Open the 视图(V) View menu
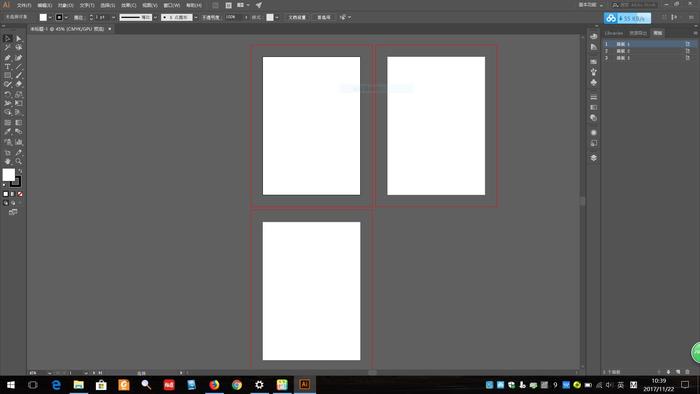Screen dimensions: 700x394 click(x=150, y=5)
